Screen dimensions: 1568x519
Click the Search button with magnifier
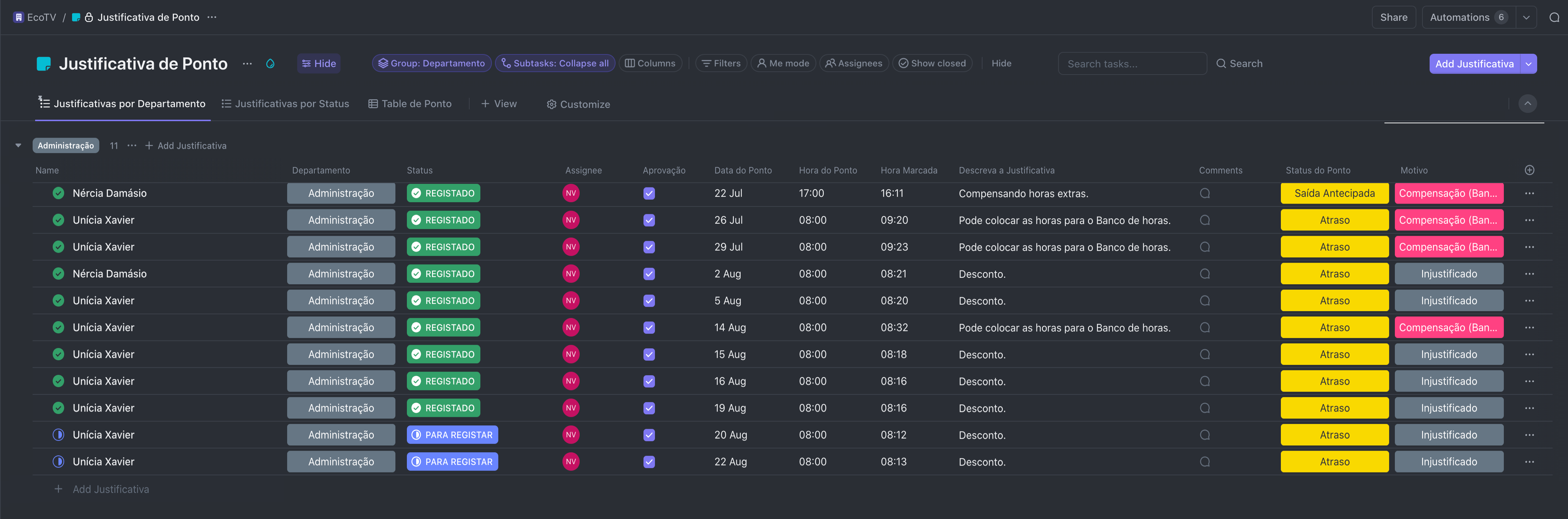[x=1239, y=63]
